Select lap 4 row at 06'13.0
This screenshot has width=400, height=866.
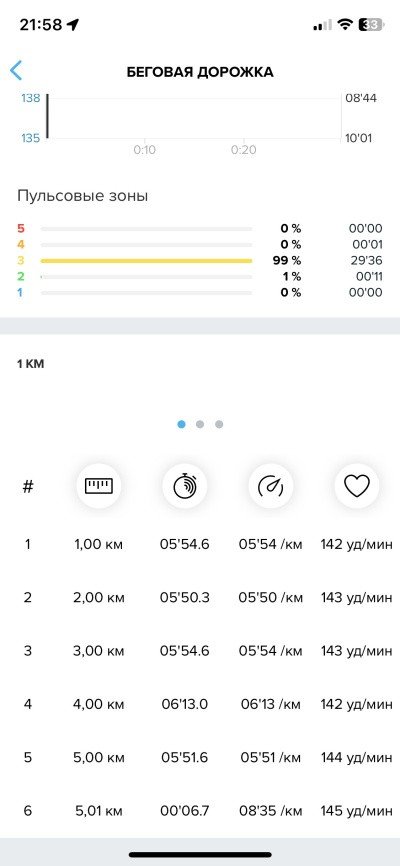point(200,704)
